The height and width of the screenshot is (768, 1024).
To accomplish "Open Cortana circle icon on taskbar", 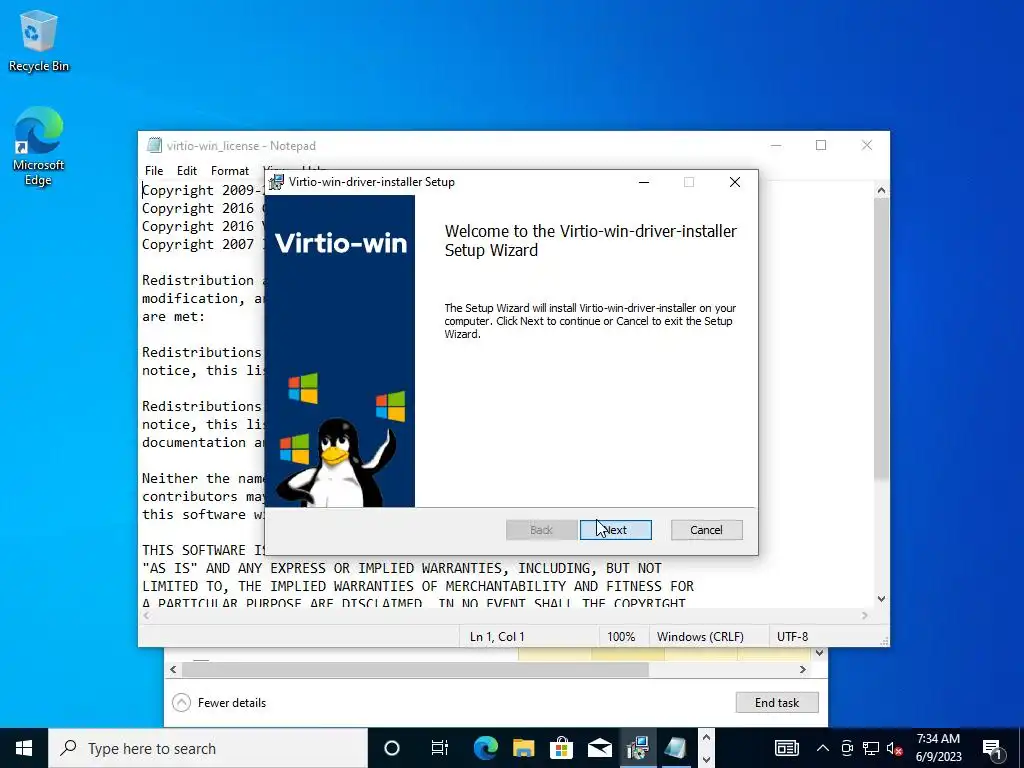I will (x=392, y=748).
